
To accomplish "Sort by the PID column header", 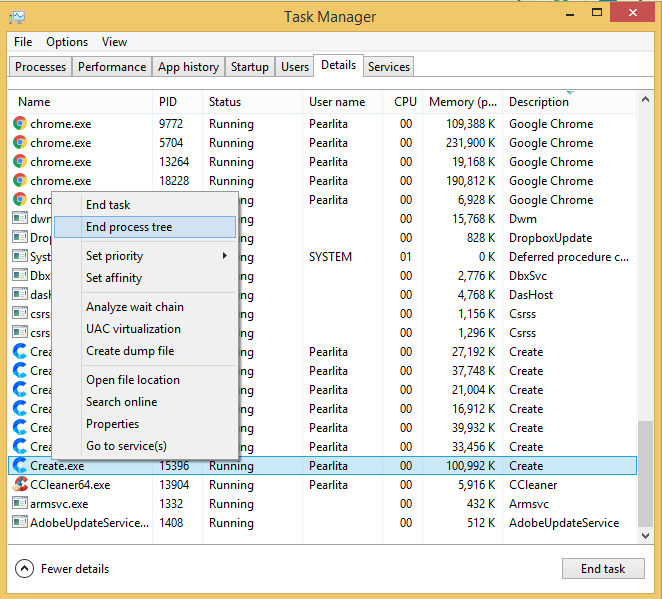I will (x=177, y=102).
